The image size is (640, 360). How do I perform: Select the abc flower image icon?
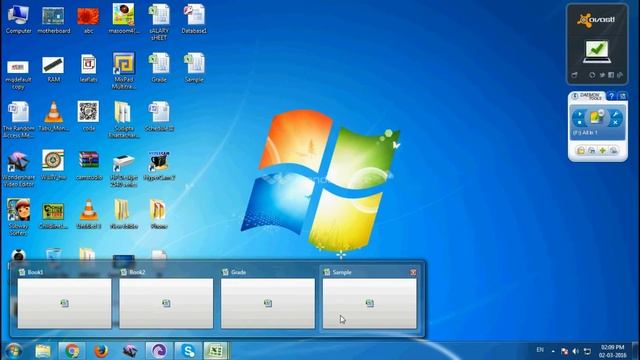(x=88, y=20)
